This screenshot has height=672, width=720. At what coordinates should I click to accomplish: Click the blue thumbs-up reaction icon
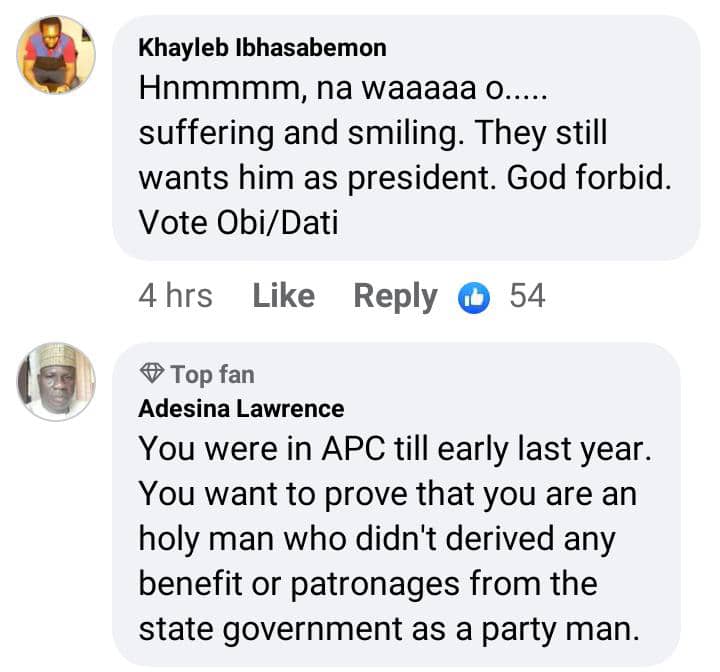coord(474,296)
